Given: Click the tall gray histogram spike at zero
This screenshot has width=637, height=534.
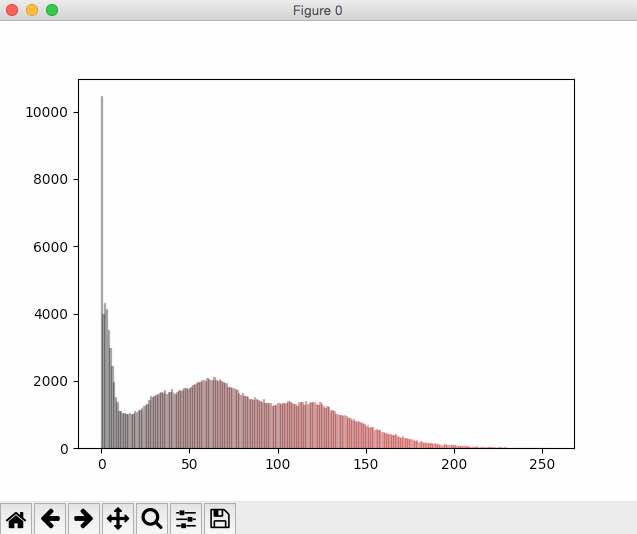Looking at the screenshot, I should click(x=102, y=272).
